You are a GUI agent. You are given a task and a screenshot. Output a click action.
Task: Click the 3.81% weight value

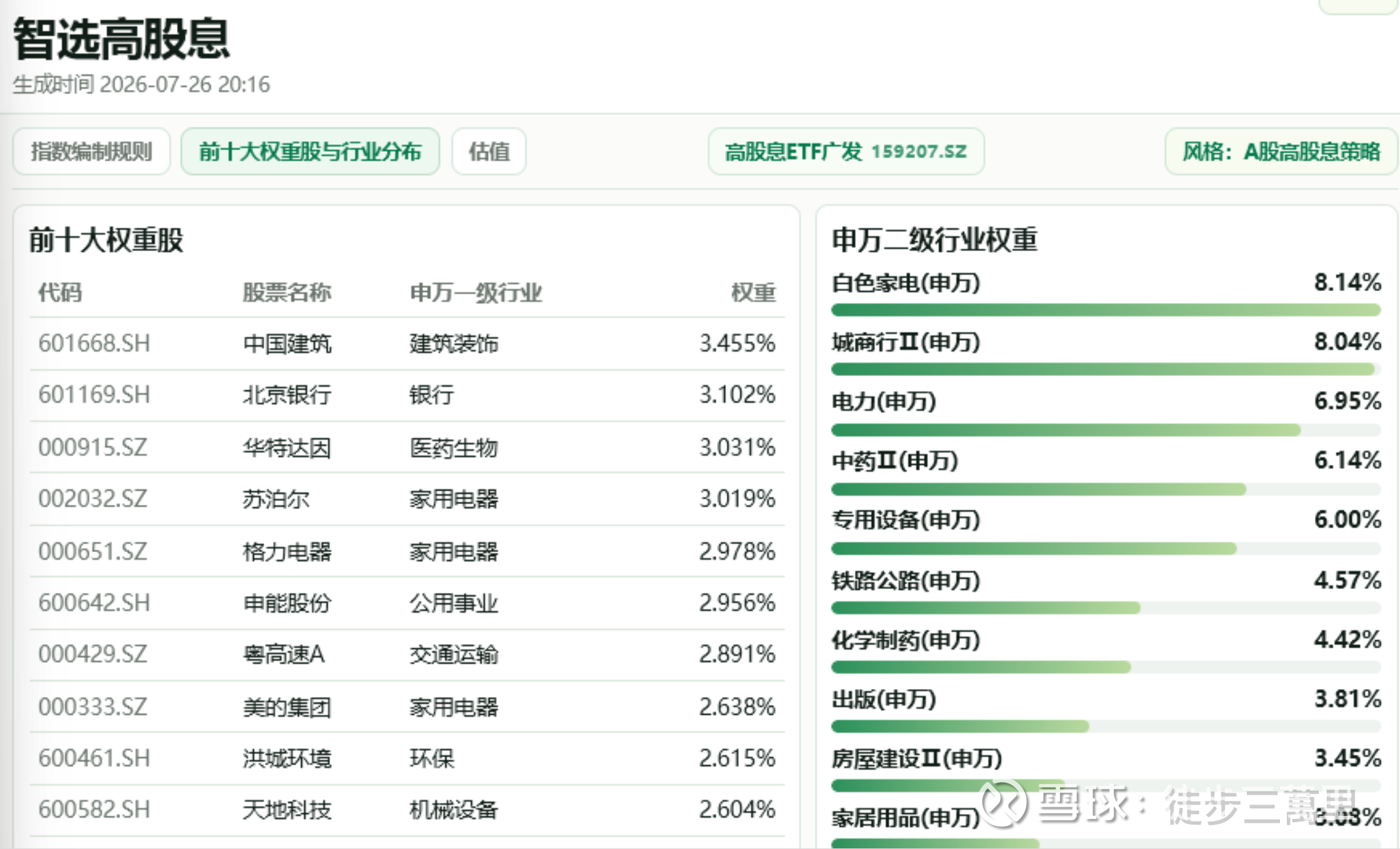[1347, 698]
